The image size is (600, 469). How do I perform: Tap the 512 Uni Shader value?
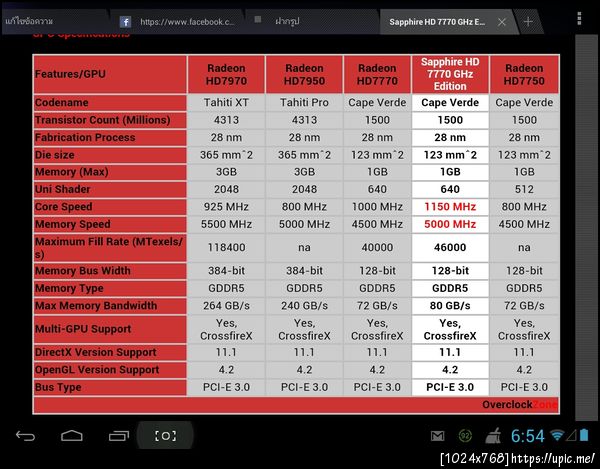point(524,189)
